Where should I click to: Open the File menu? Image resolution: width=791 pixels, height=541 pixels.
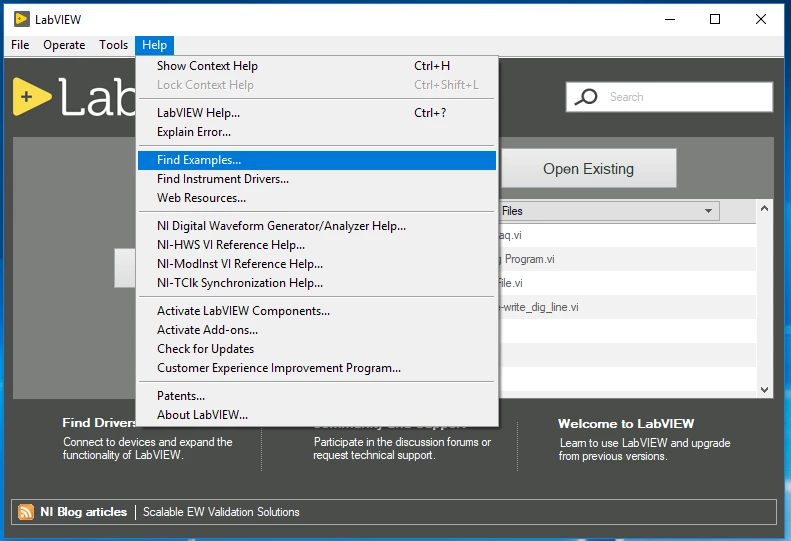click(20, 45)
